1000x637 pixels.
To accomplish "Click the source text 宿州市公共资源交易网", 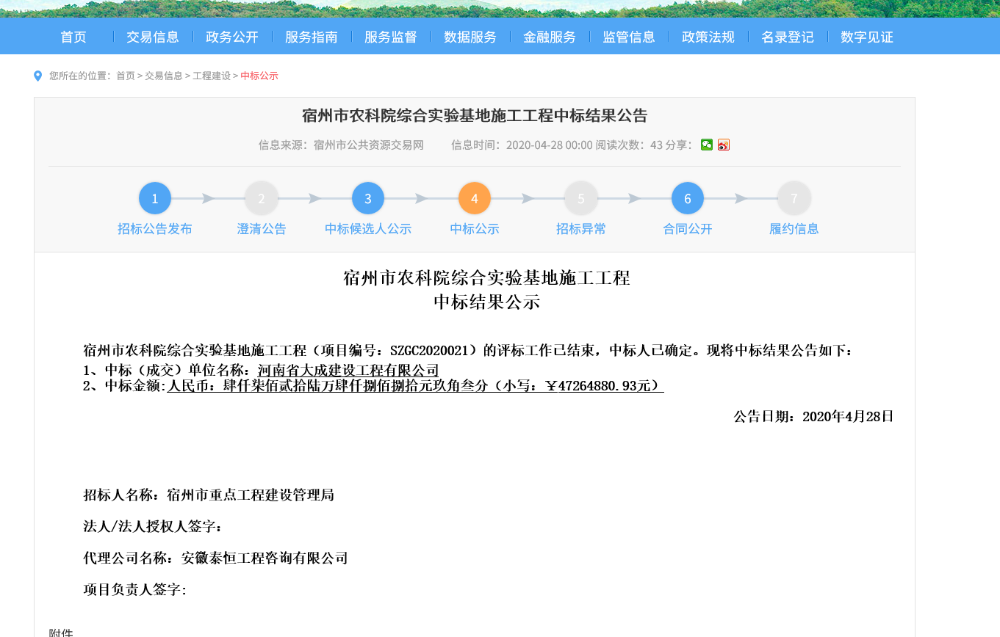I will [369, 145].
